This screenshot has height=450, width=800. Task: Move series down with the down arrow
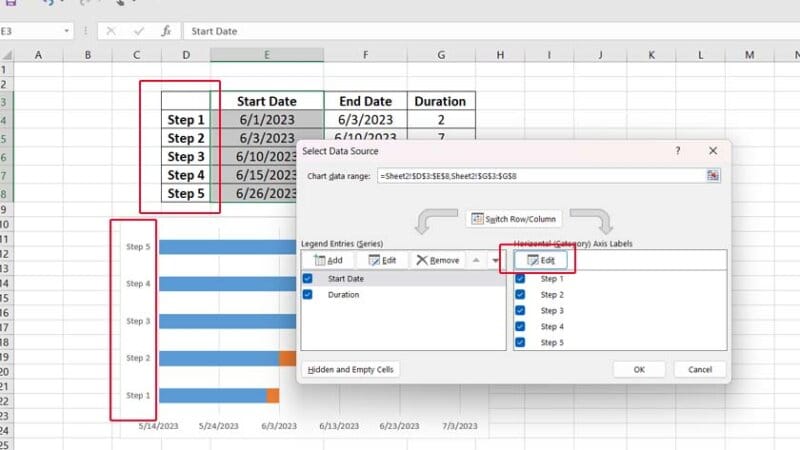tap(495, 260)
